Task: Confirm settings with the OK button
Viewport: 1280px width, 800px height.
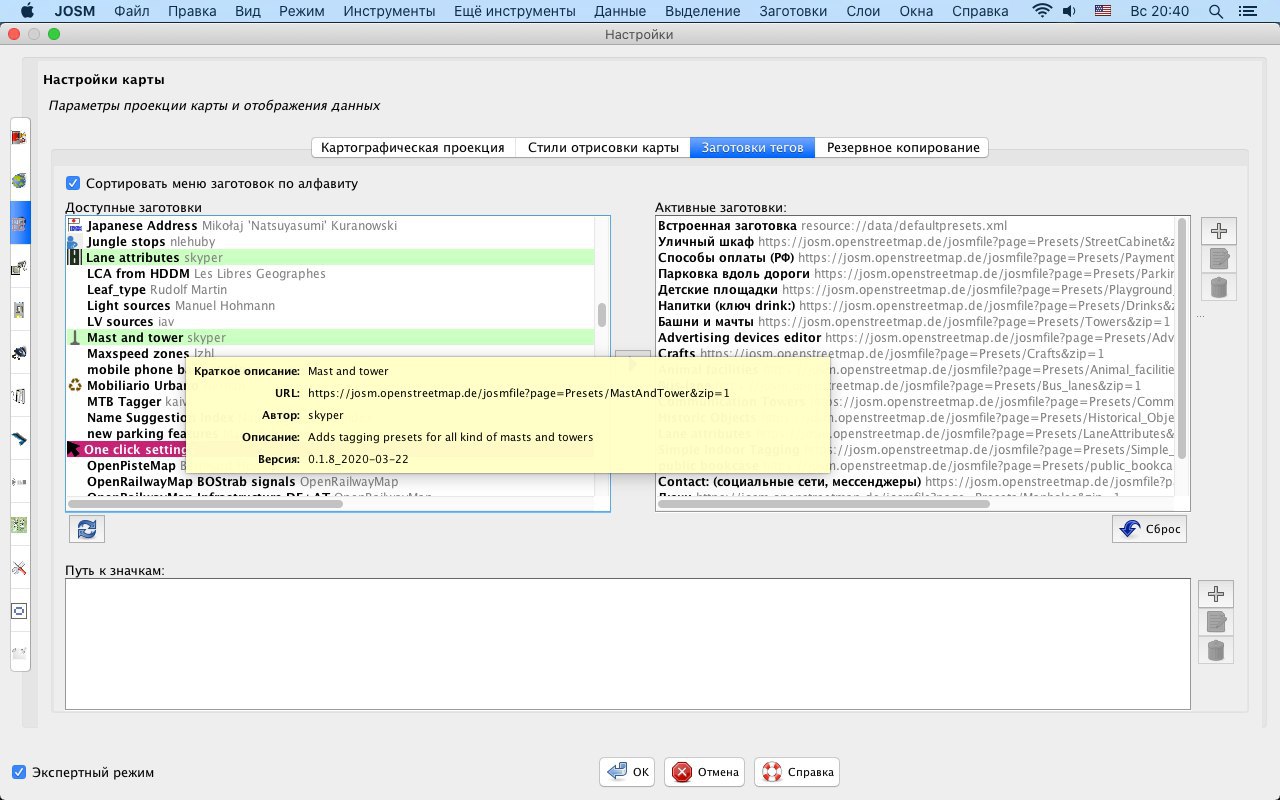Action: pyautogui.click(x=627, y=772)
